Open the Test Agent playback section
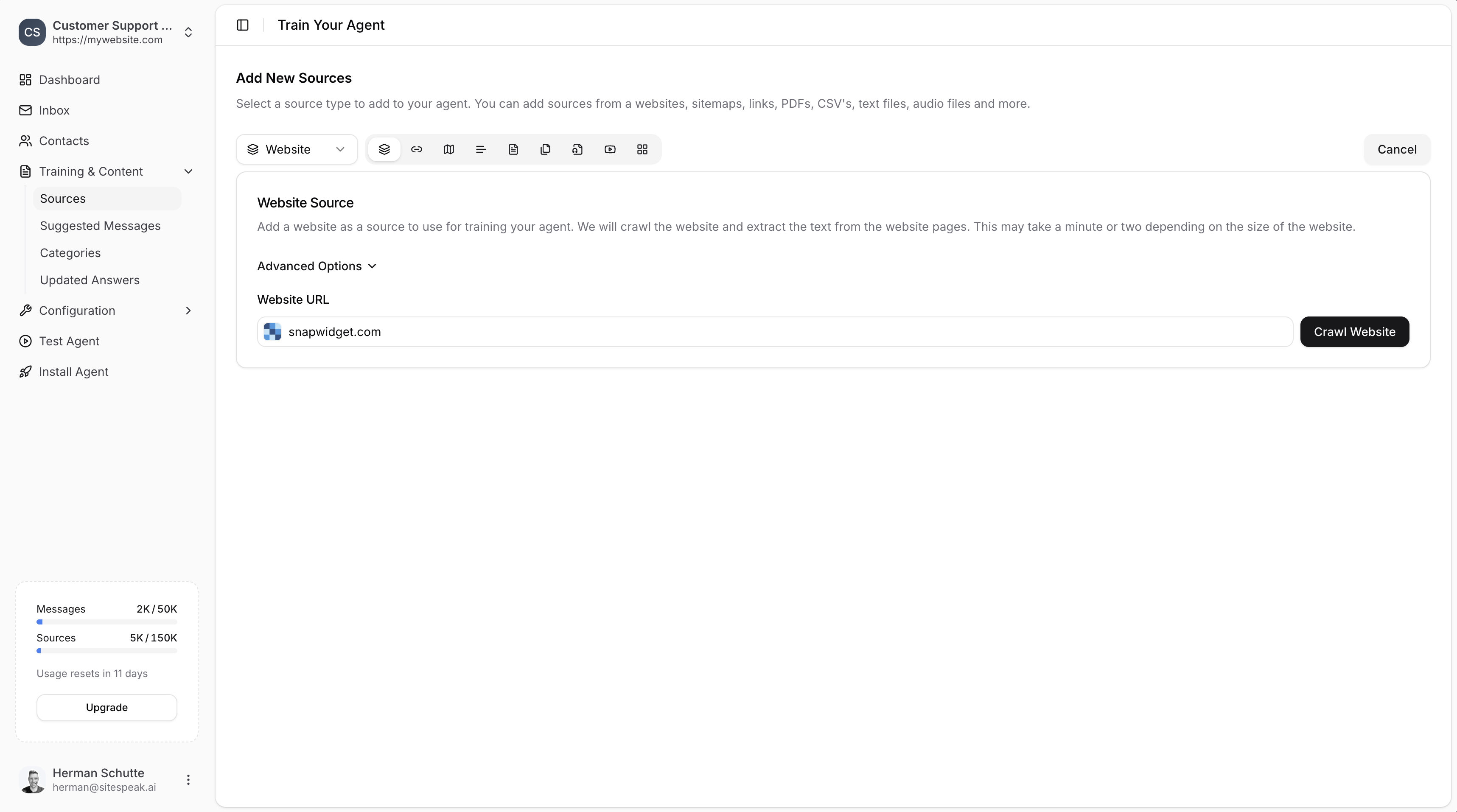 point(68,341)
